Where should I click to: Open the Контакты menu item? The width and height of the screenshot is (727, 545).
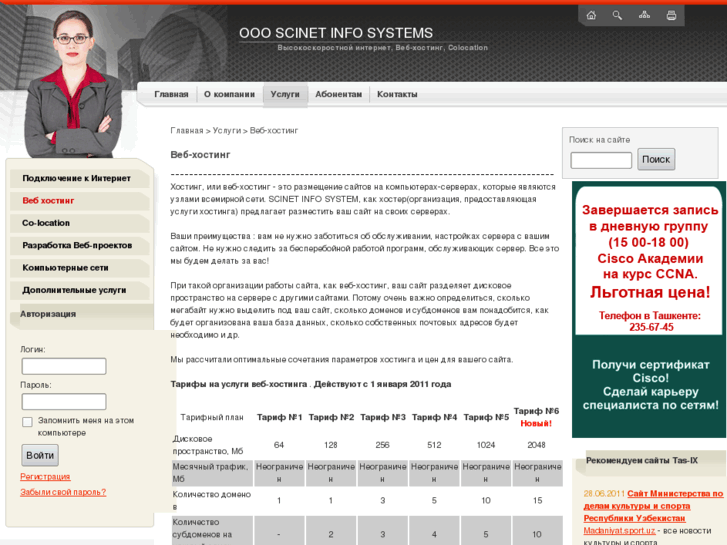coord(397,94)
